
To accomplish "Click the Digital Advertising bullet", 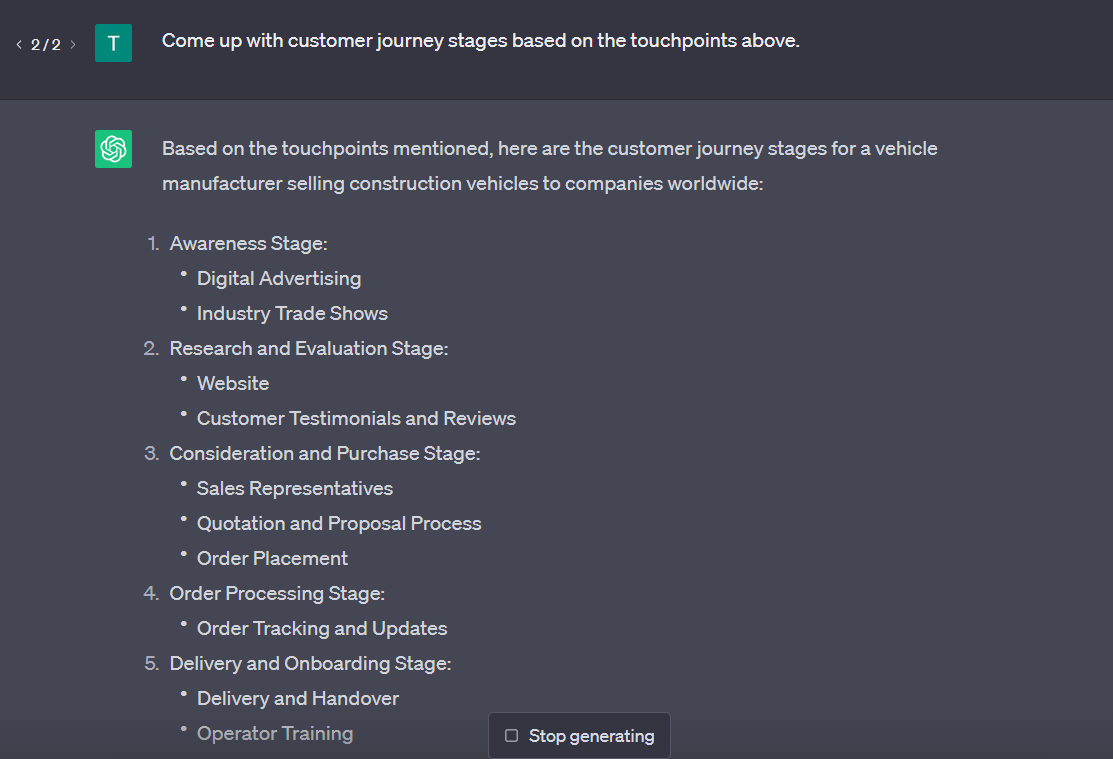I will [x=279, y=278].
